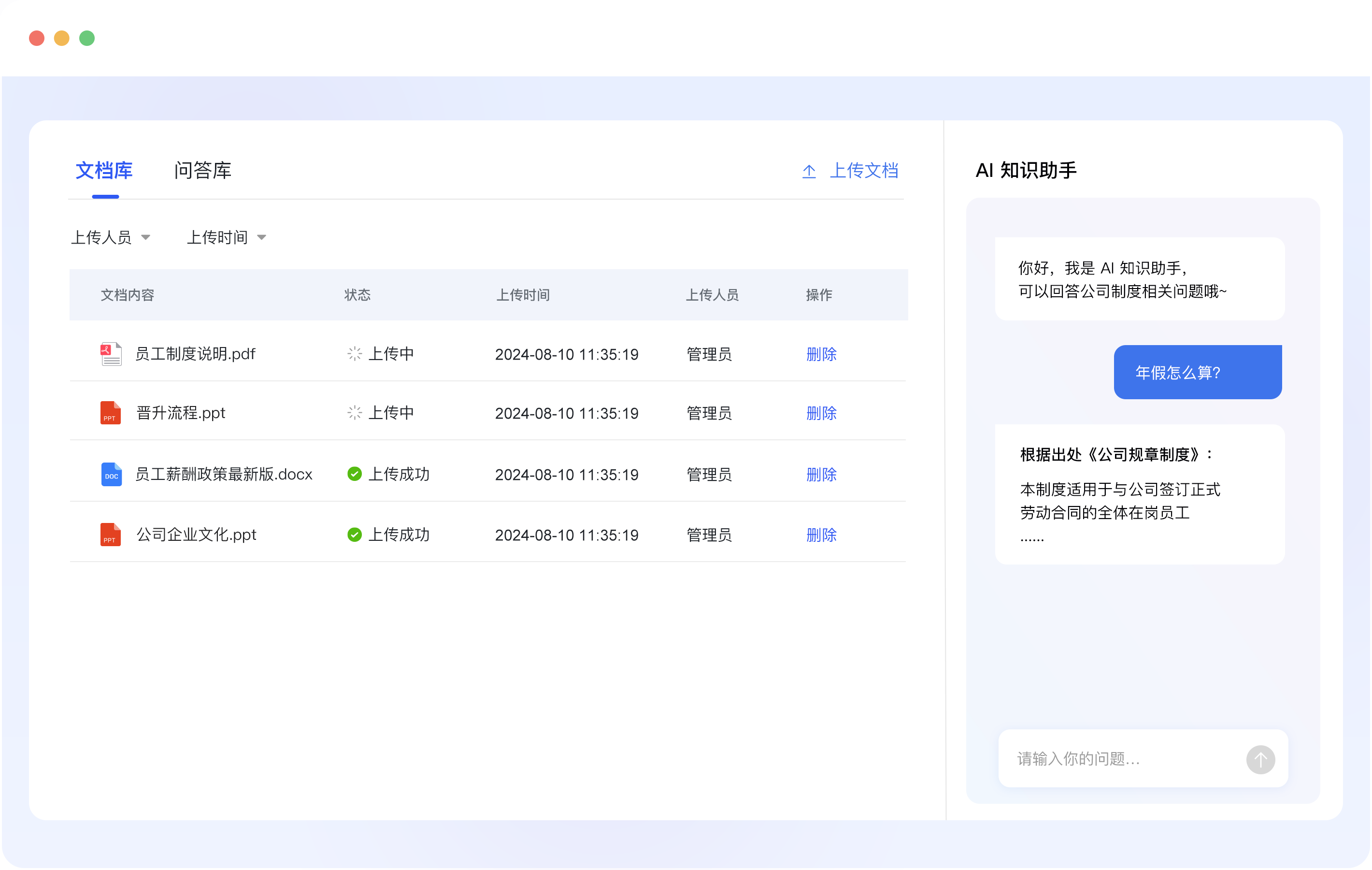
Task: Click the green success check for 员工薪酬政策最新版.docx
Action: coord(355,474)
